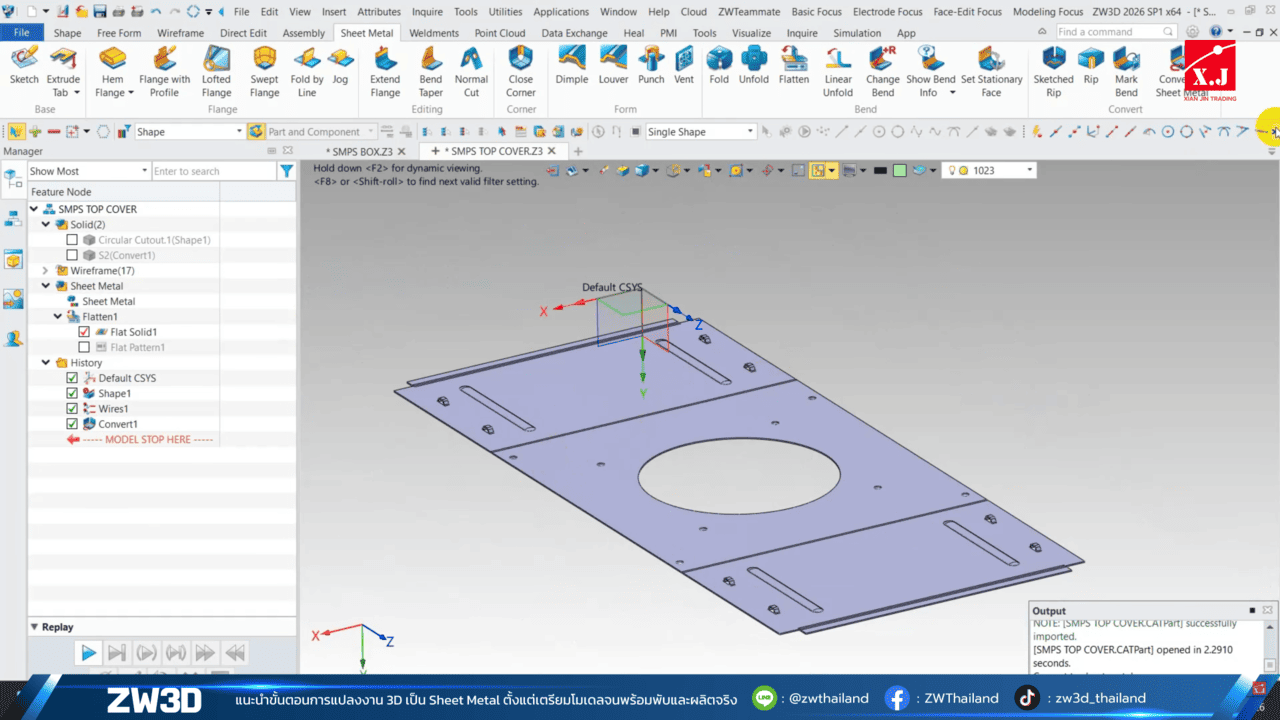
Task: Expand the Wireframe(17) tree node
Action: point(45,270)
